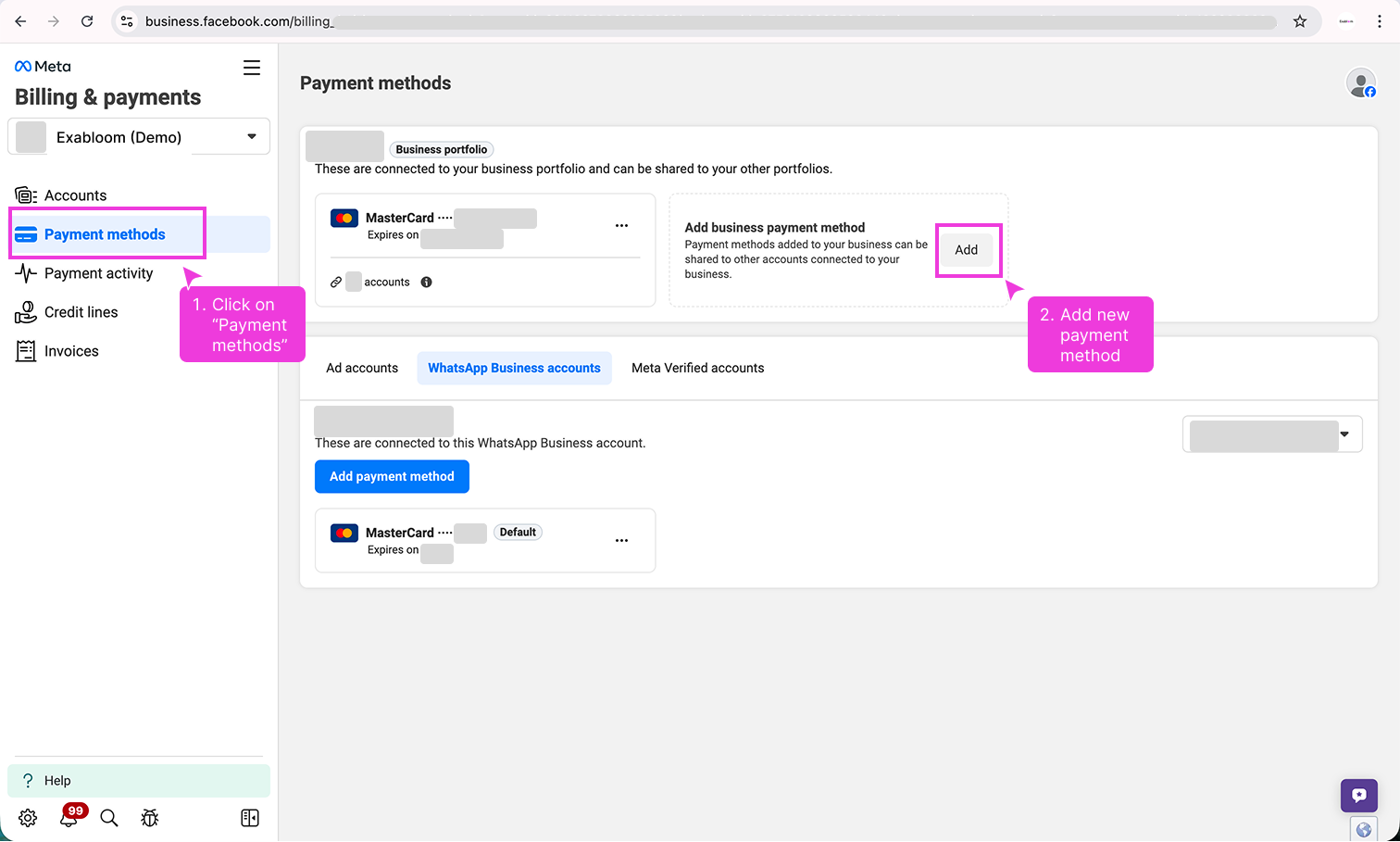
Task: Open the Chrome three-dot menu
Action: coord(1380,21)
